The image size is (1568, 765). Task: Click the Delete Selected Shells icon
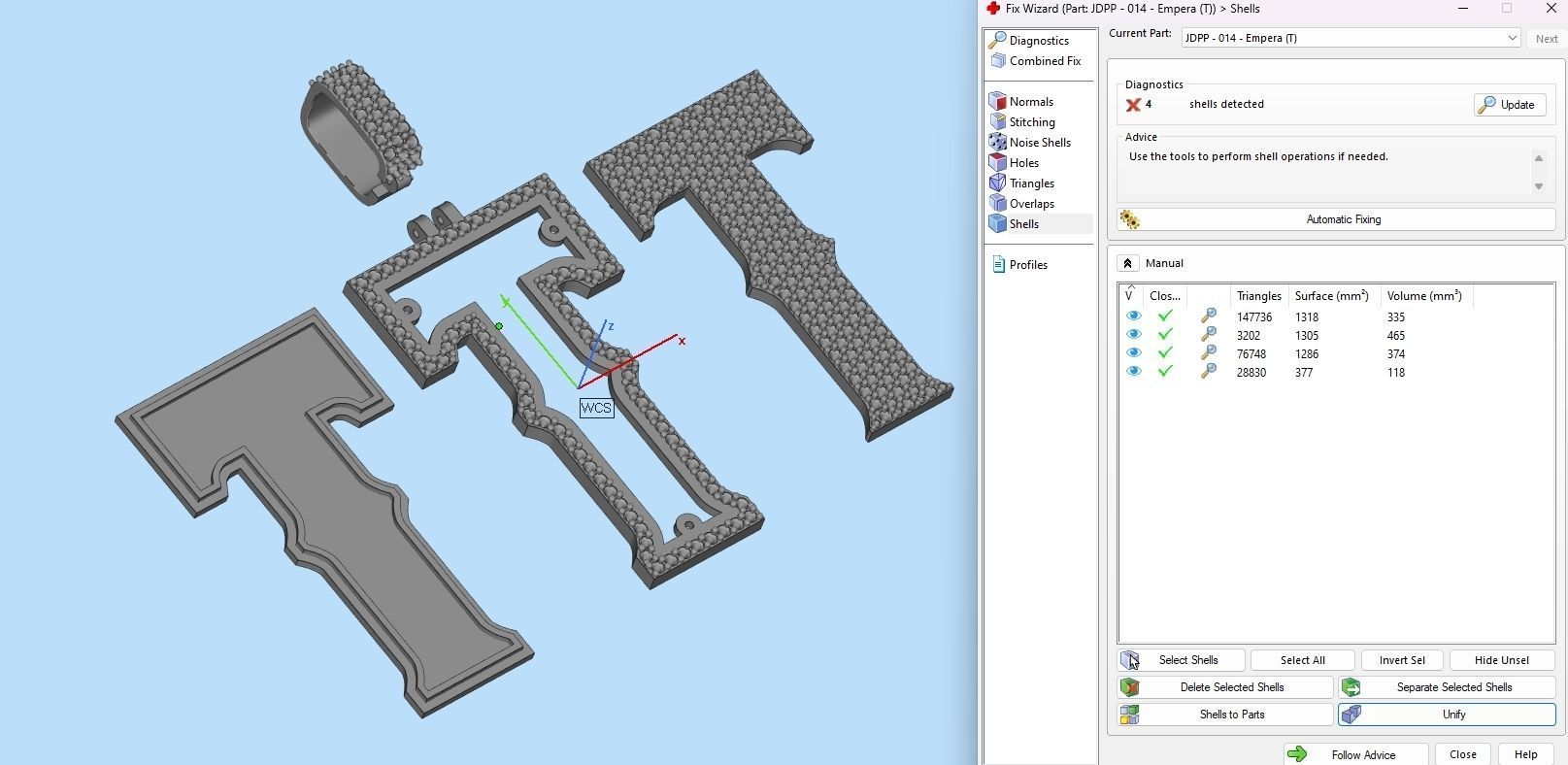coord(1130,687)
